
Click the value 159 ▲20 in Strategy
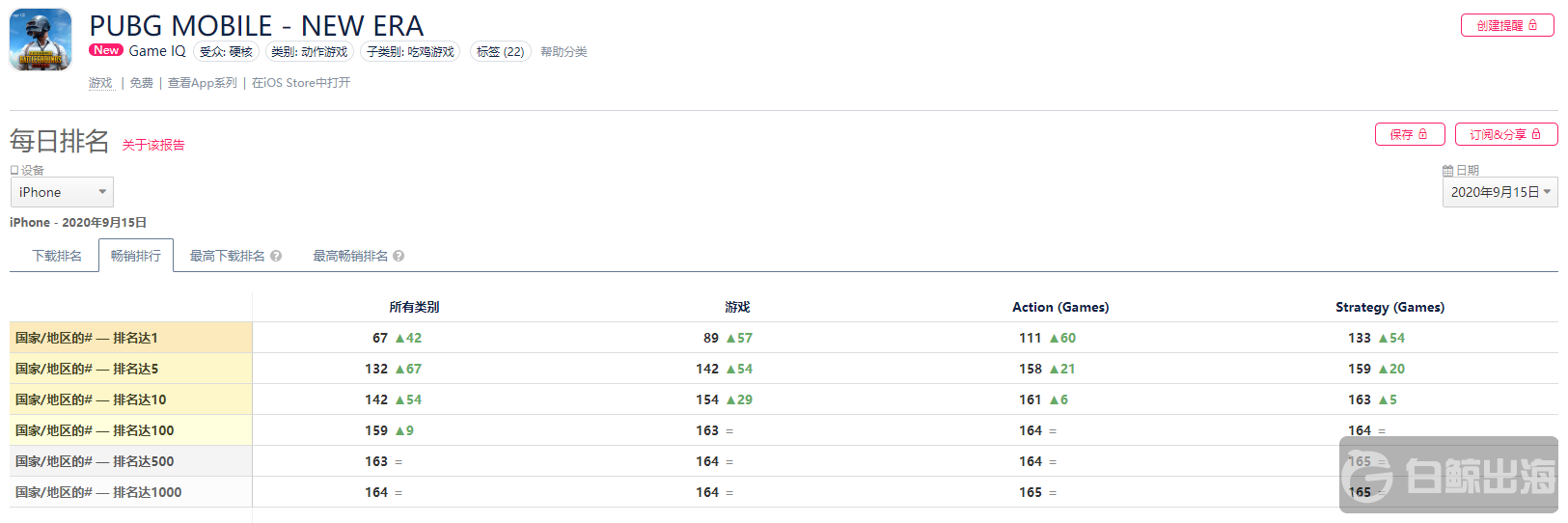pyautogui.click(x=1376, y=369)
